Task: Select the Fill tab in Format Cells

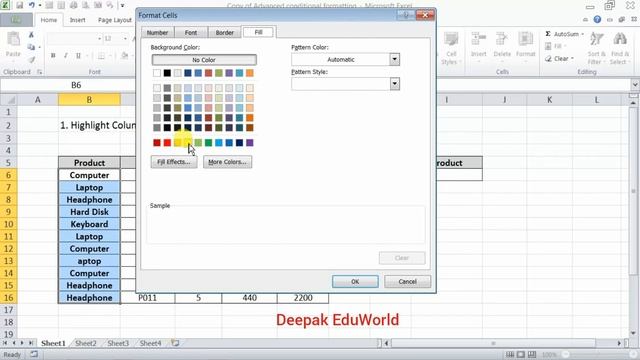Action: (x=259, y=32)
